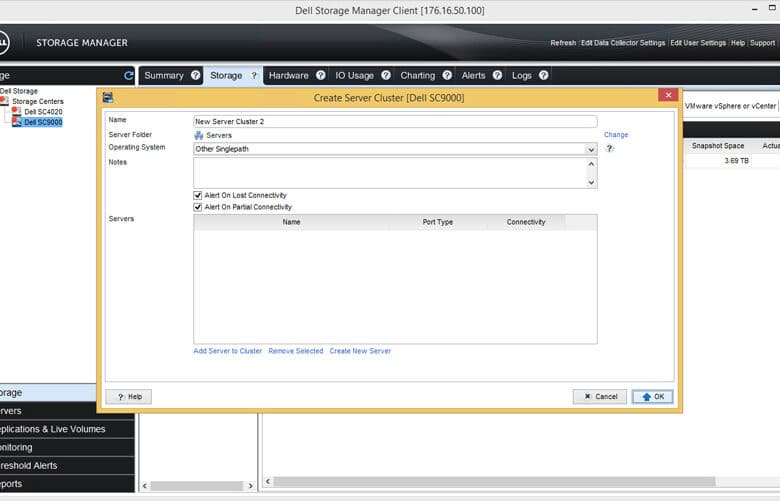Viewport: 780px width, 501px height.
Task: Click the OK button
Action: click(653, 397)
